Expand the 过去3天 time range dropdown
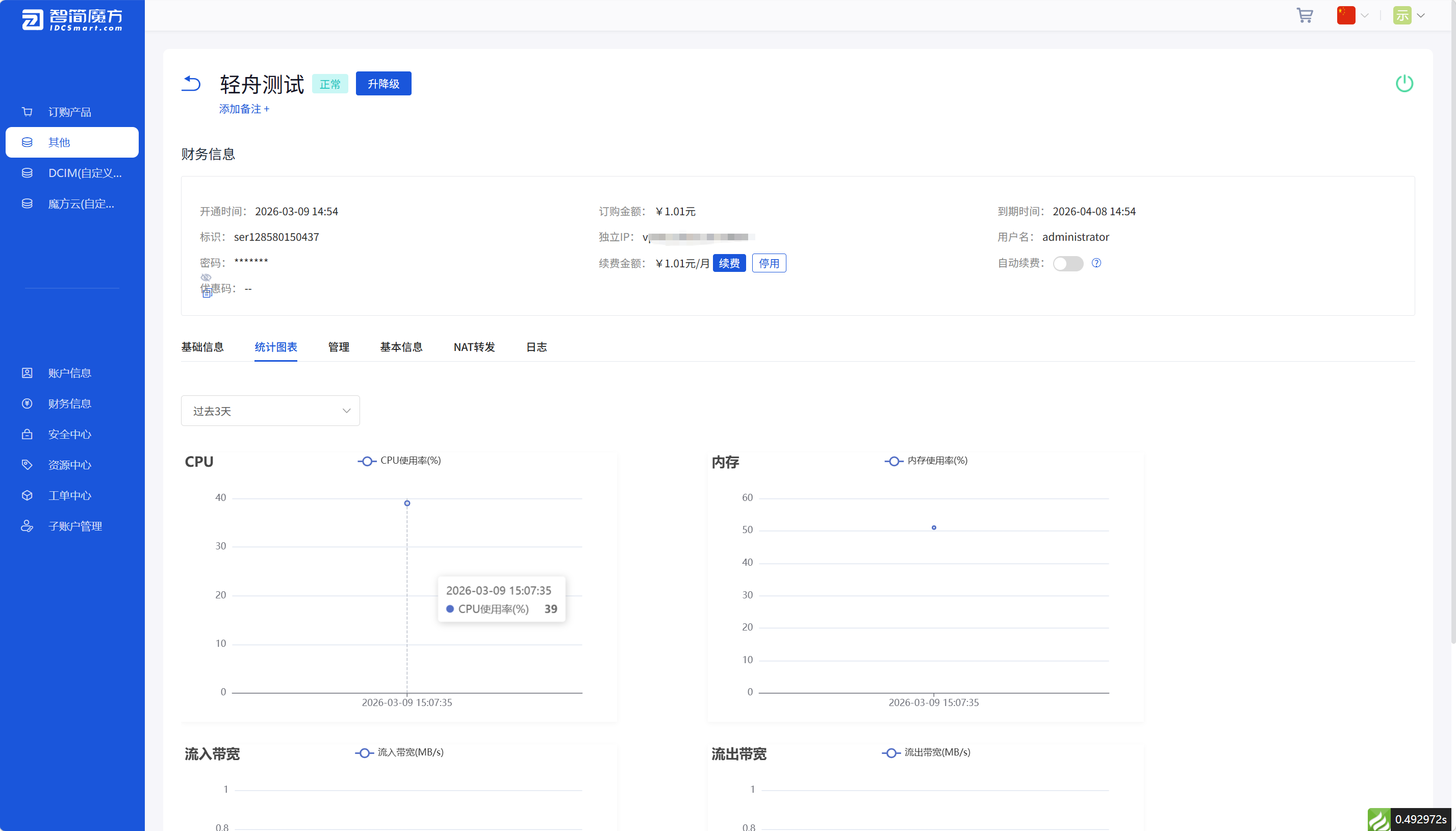The width and height of the screenshot is (1456, 831). [270, 411]
